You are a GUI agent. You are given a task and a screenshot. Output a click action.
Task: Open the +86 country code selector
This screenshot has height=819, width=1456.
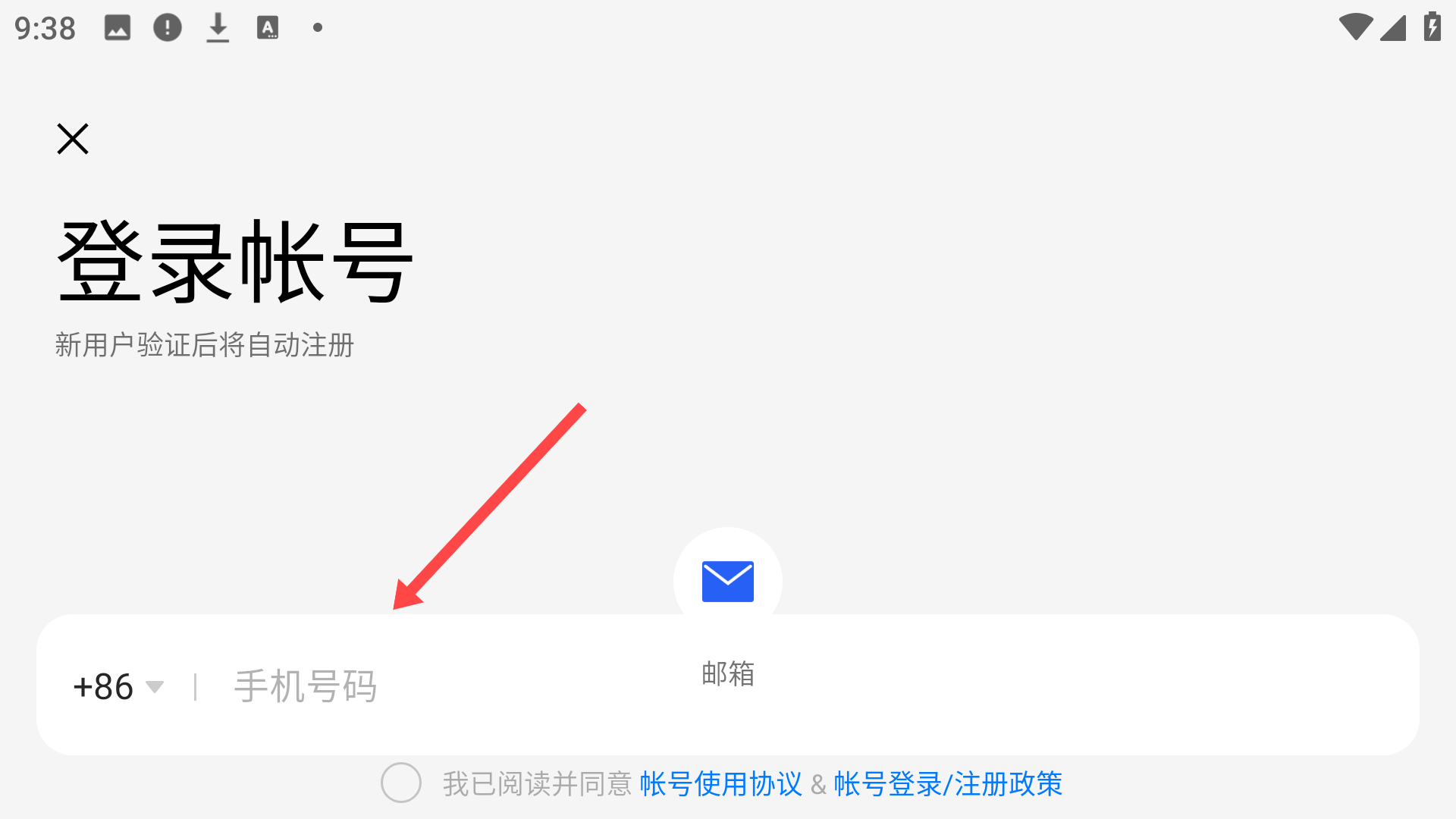(x=118, y=686)
